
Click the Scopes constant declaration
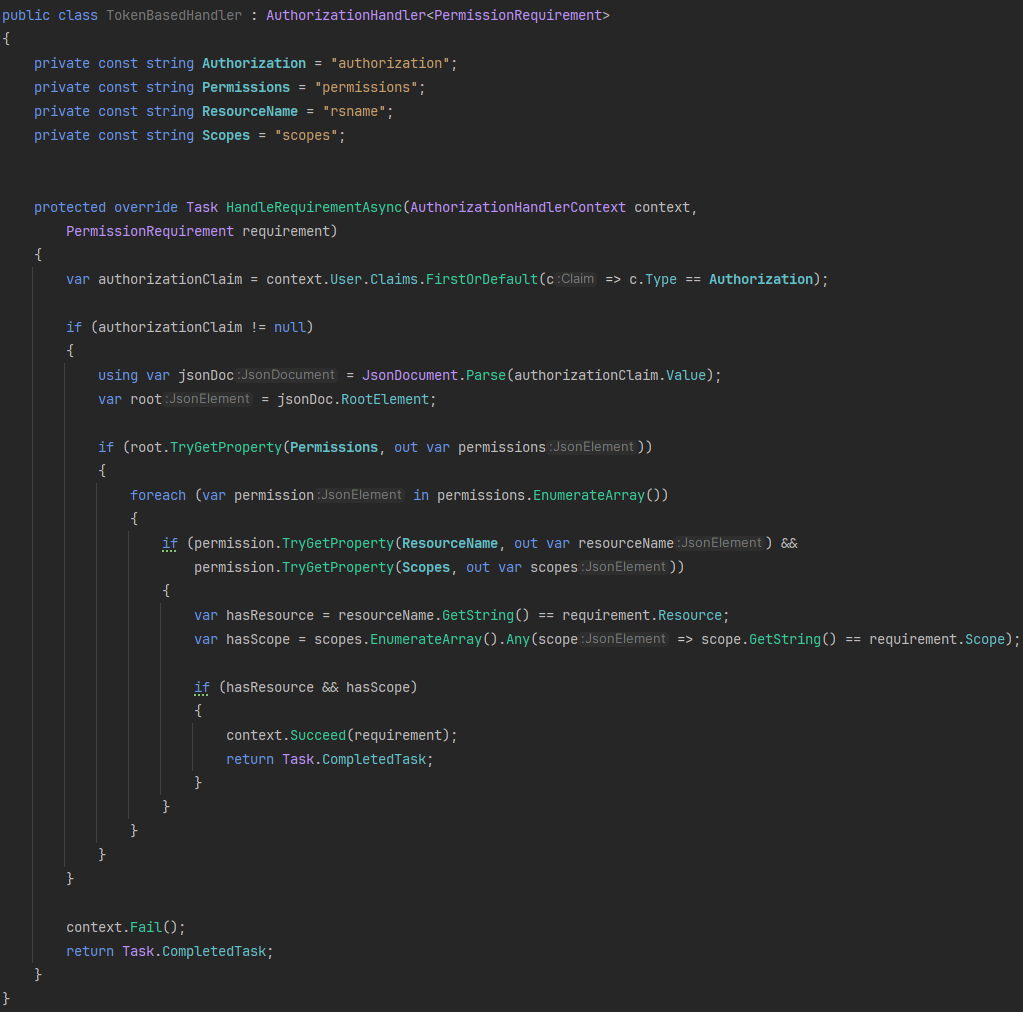[225, 135]
